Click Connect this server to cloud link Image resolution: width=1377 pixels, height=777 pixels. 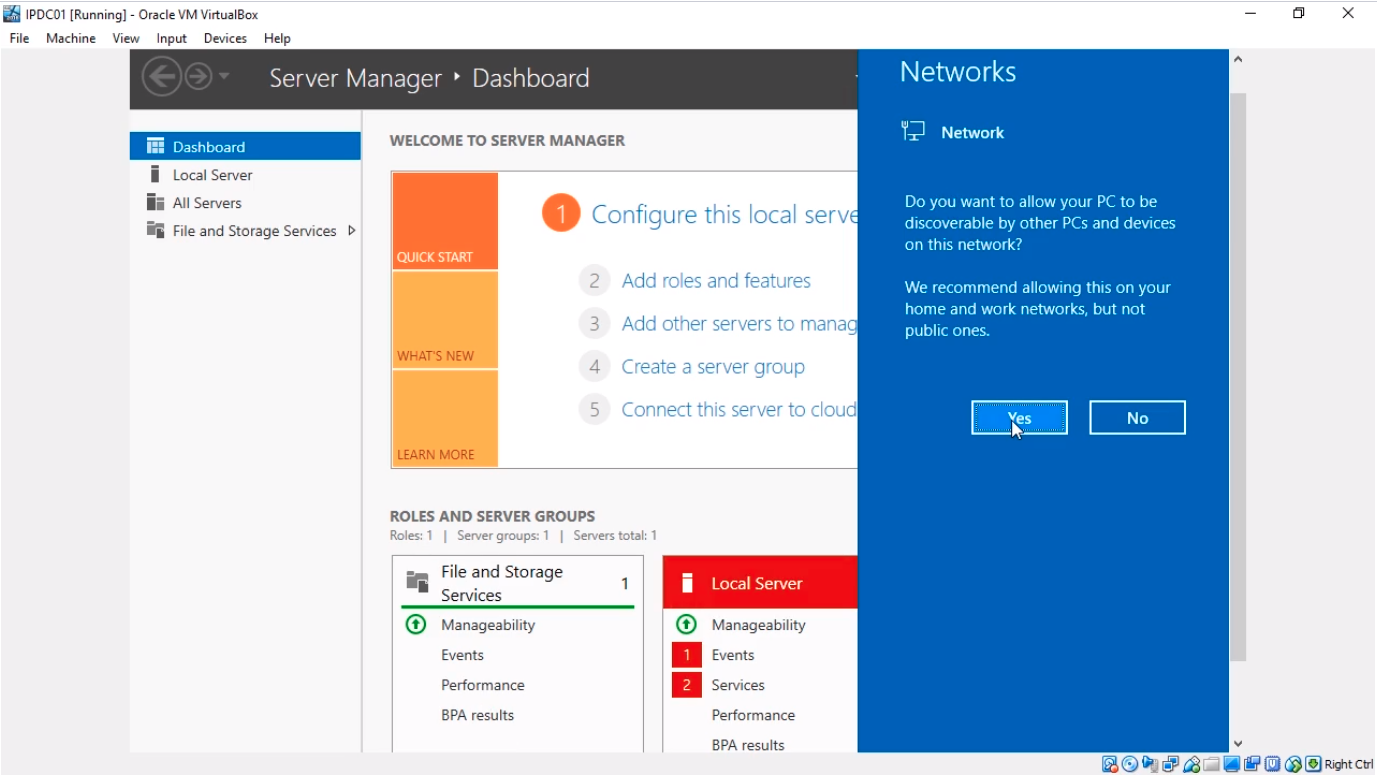[739, 410]
